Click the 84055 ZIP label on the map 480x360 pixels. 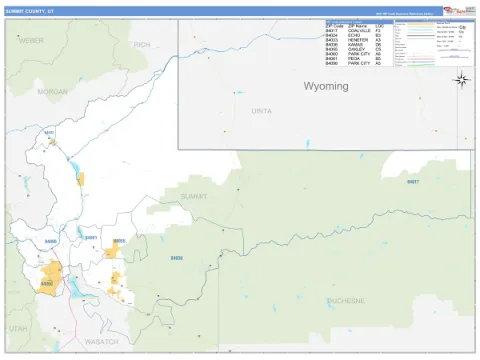[119, 241]
